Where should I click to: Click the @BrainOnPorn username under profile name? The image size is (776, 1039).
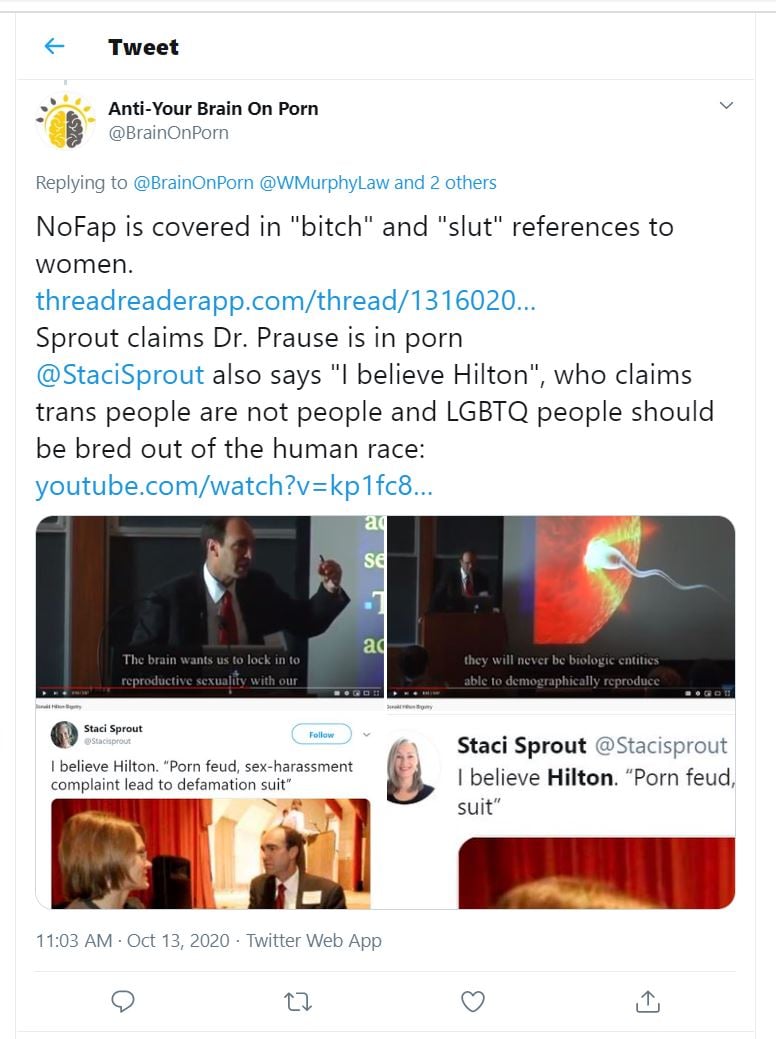pyautogui.click(x=168, y=133)
